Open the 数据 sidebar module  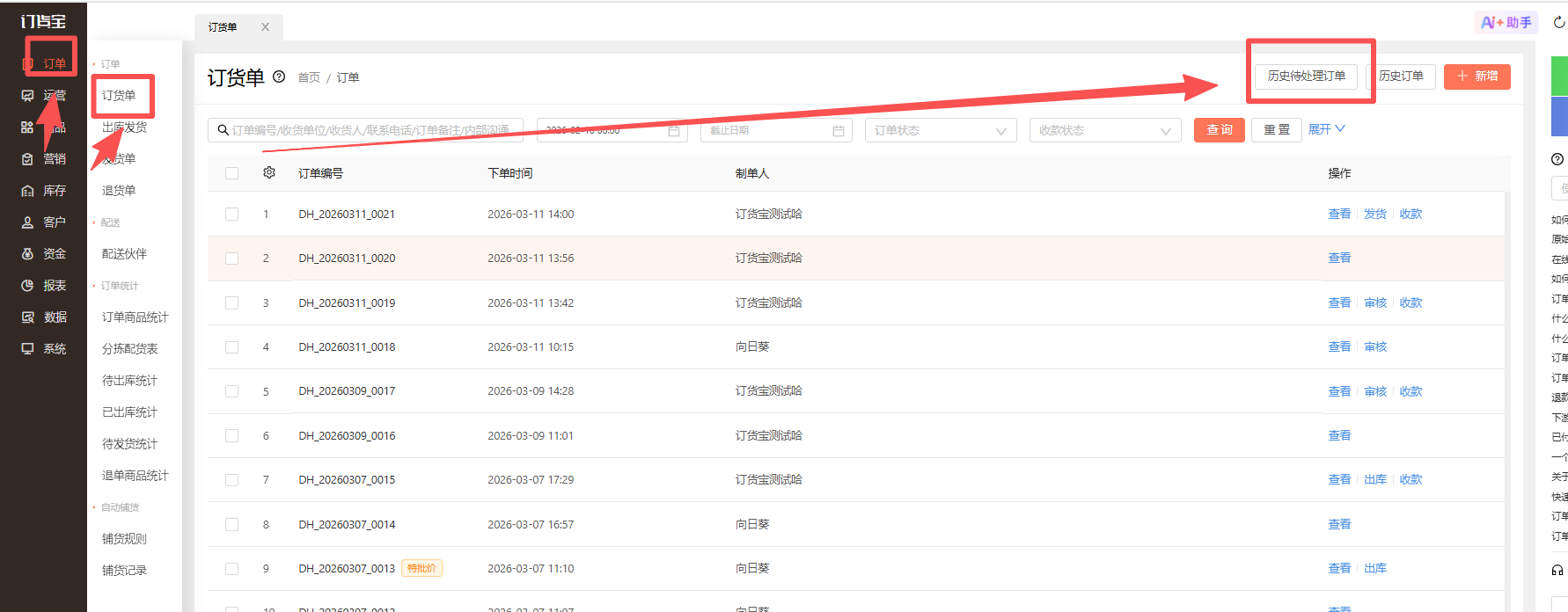pyautogui.click(x=44, y=317)
